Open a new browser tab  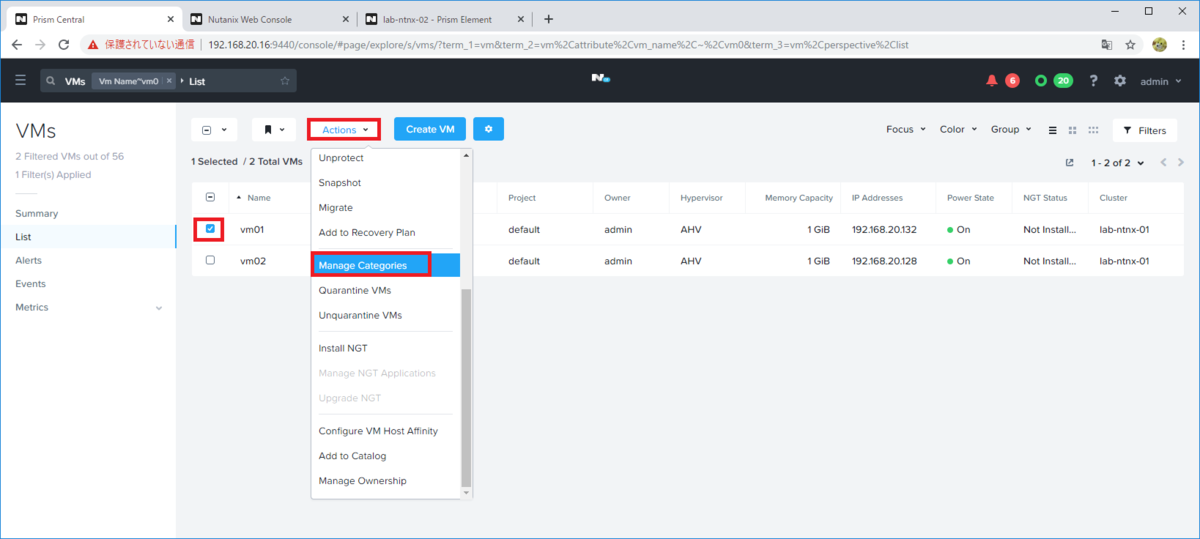(548, 19)
